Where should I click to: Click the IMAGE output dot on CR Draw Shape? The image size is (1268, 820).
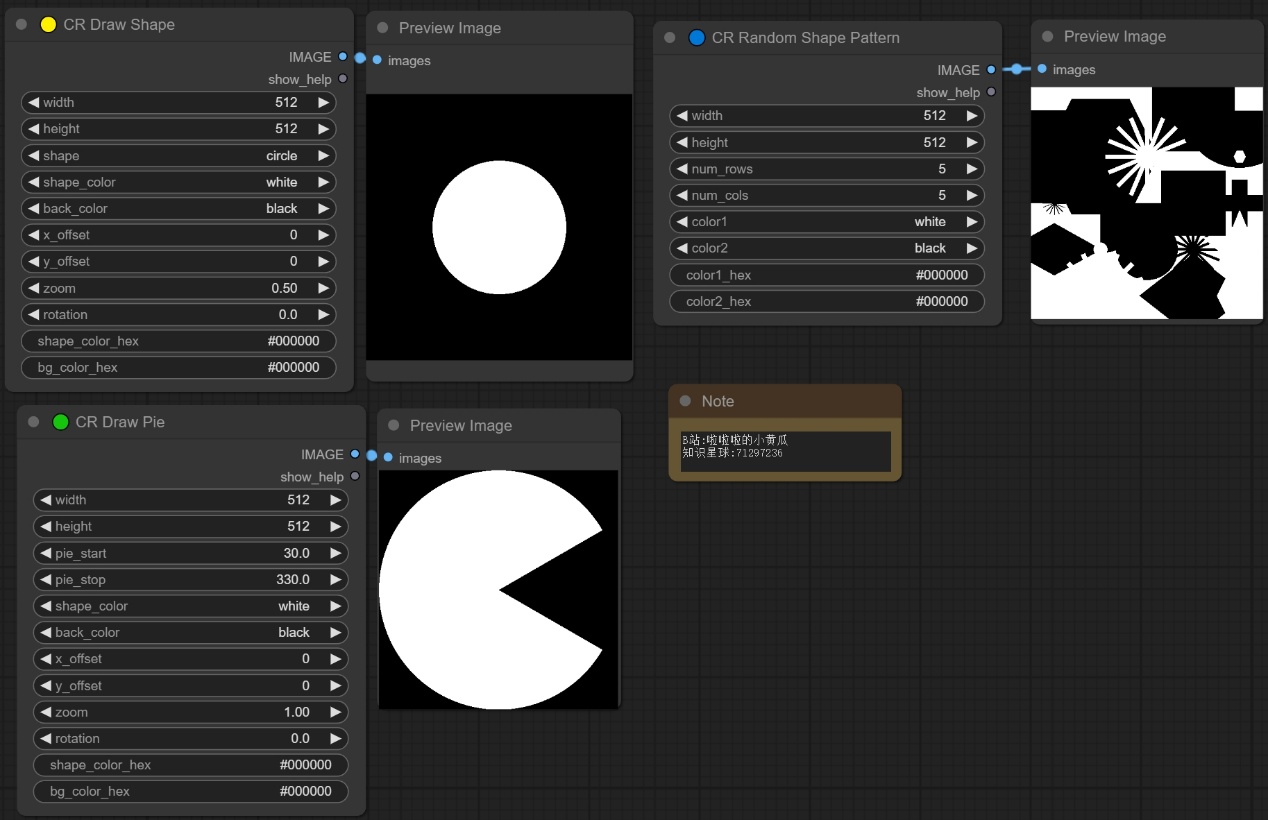(x=342, y=57)
